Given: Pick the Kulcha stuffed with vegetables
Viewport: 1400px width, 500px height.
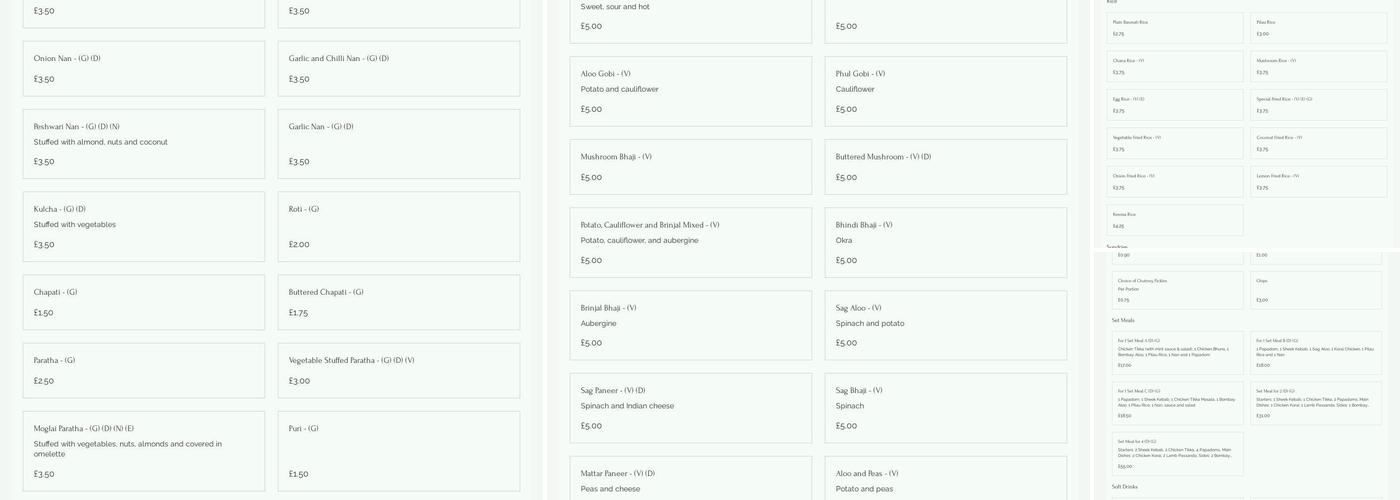Looking at the screenshot, I should point(143,226).
